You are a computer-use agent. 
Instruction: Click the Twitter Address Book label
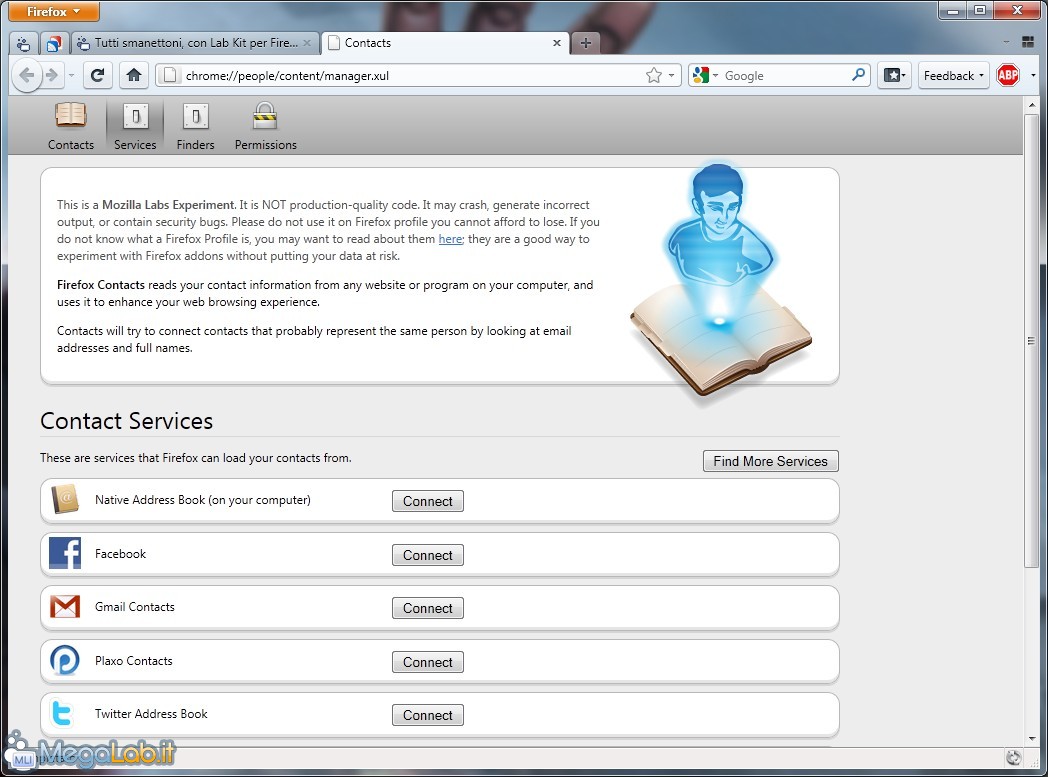(x=151, y=714)
